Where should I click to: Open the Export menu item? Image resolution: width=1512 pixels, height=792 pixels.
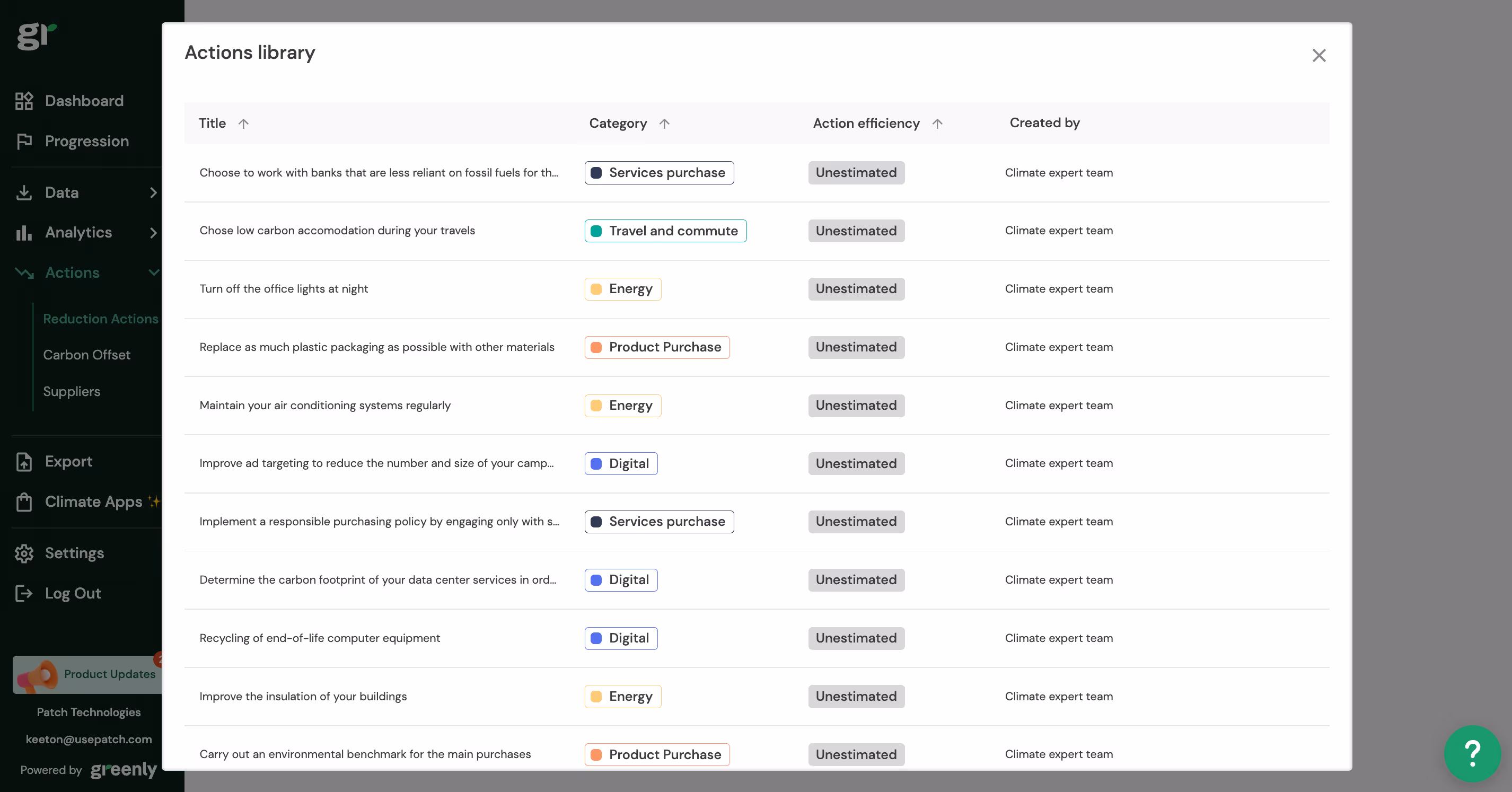pos(69,461)
